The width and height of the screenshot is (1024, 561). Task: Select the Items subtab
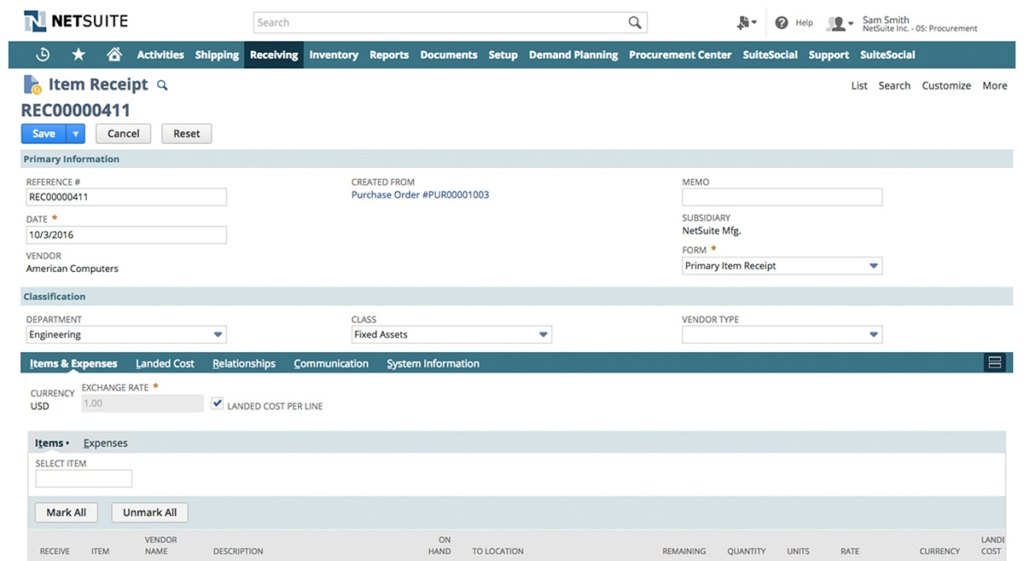click(x=49, y=443)
